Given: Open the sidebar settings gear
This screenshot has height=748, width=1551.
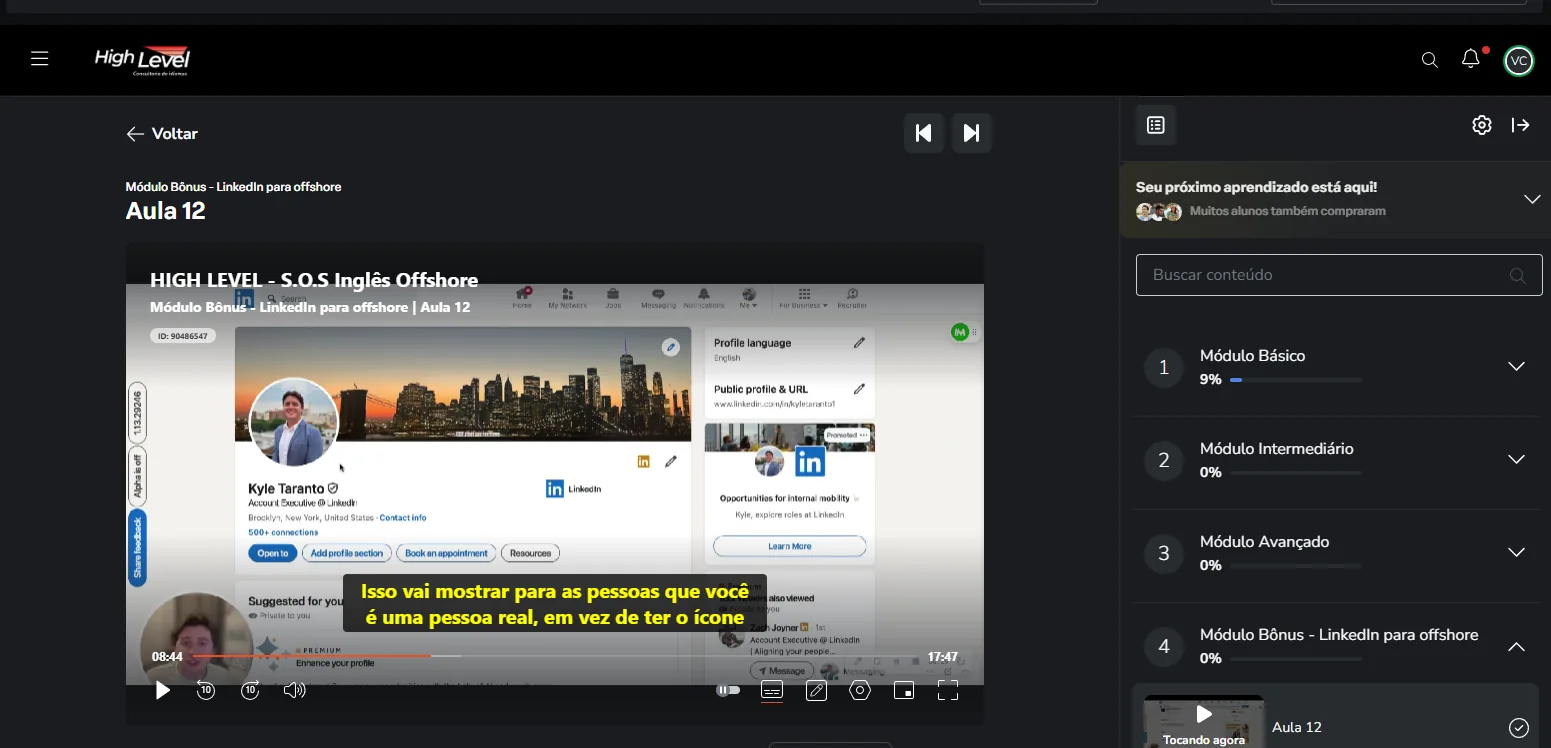Looking at the screenshot, I should click(1482, 125).
